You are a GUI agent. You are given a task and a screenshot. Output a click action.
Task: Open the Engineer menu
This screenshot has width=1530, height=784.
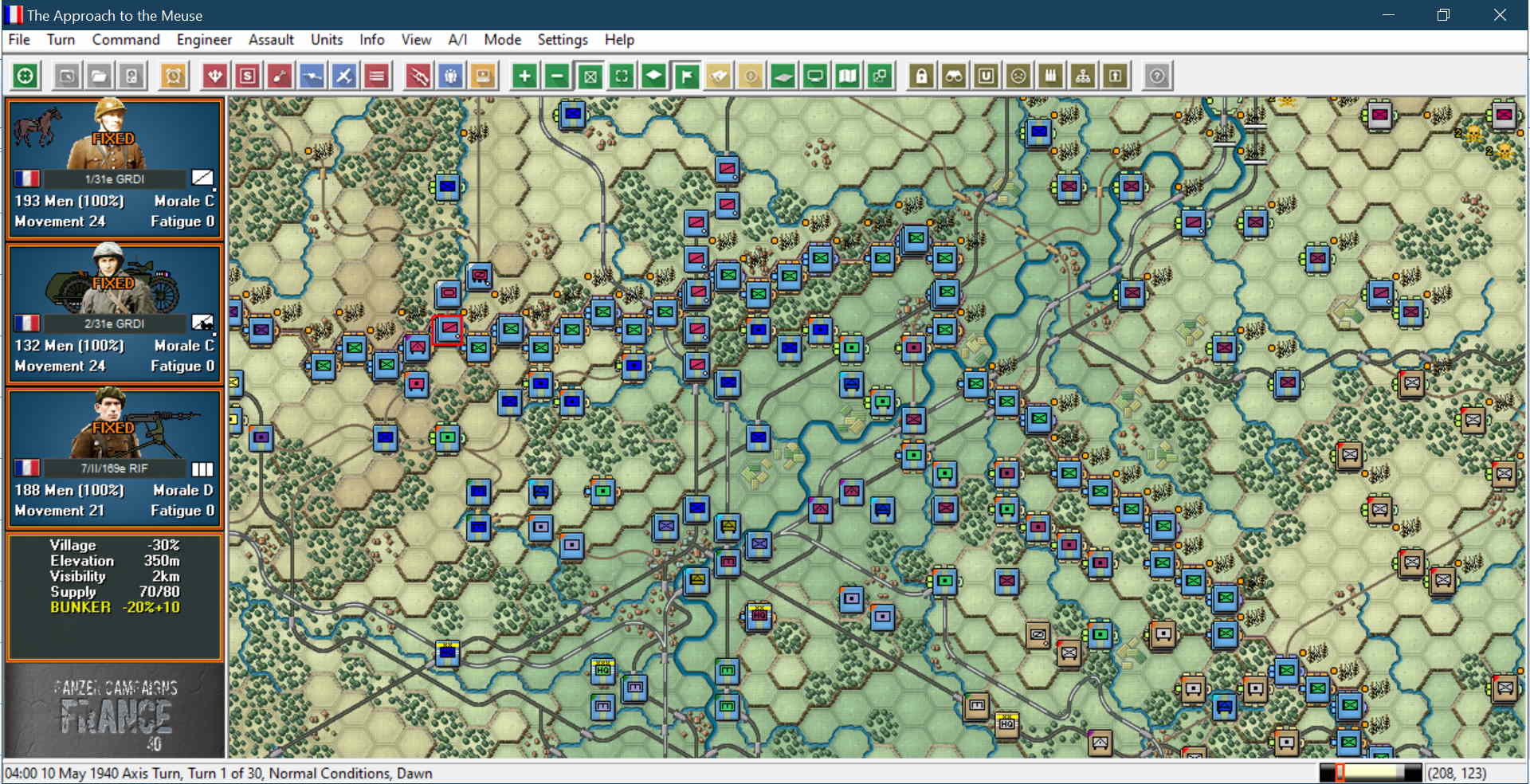(x=204, y=40)
